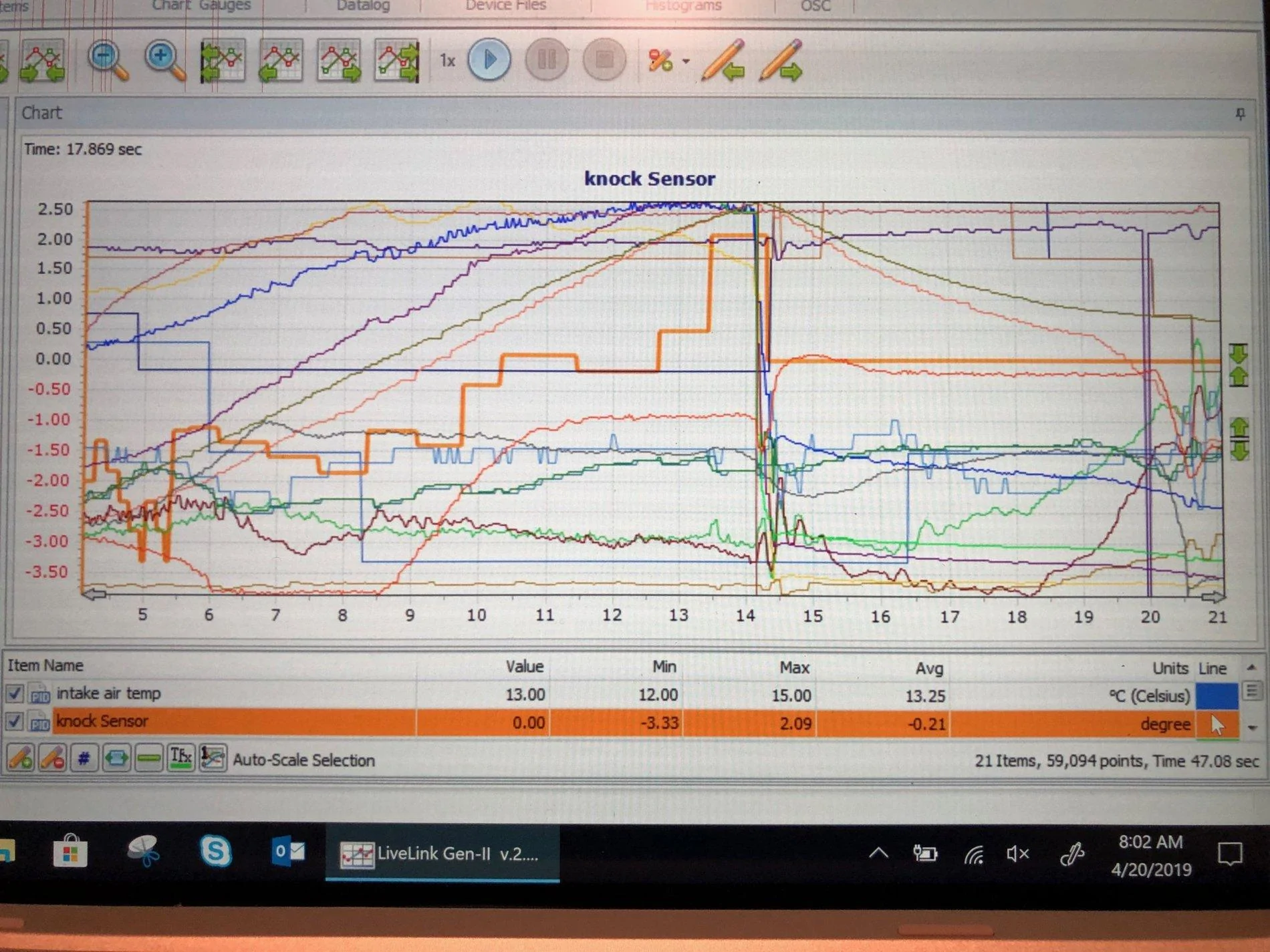Start datalog playback

(489, 59)
